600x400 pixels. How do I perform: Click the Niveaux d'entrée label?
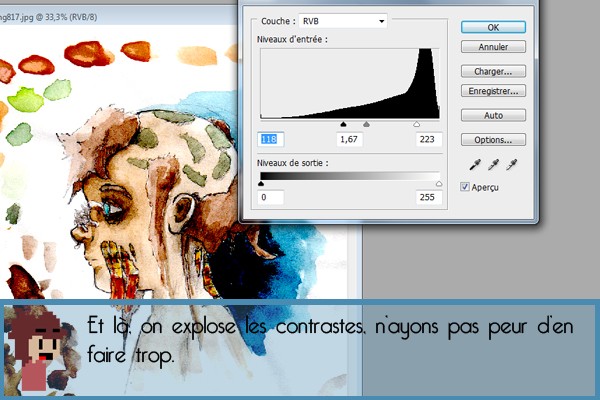(292, 39)
